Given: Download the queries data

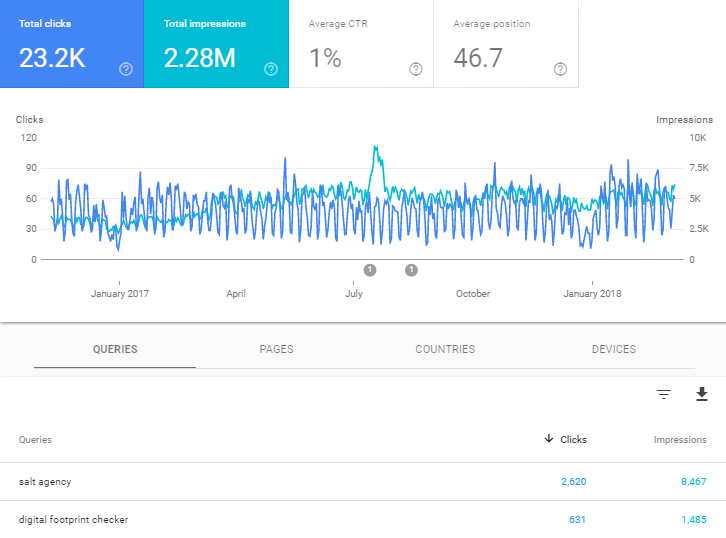Looking at the screenshot, I should click(x=702, y=394).
